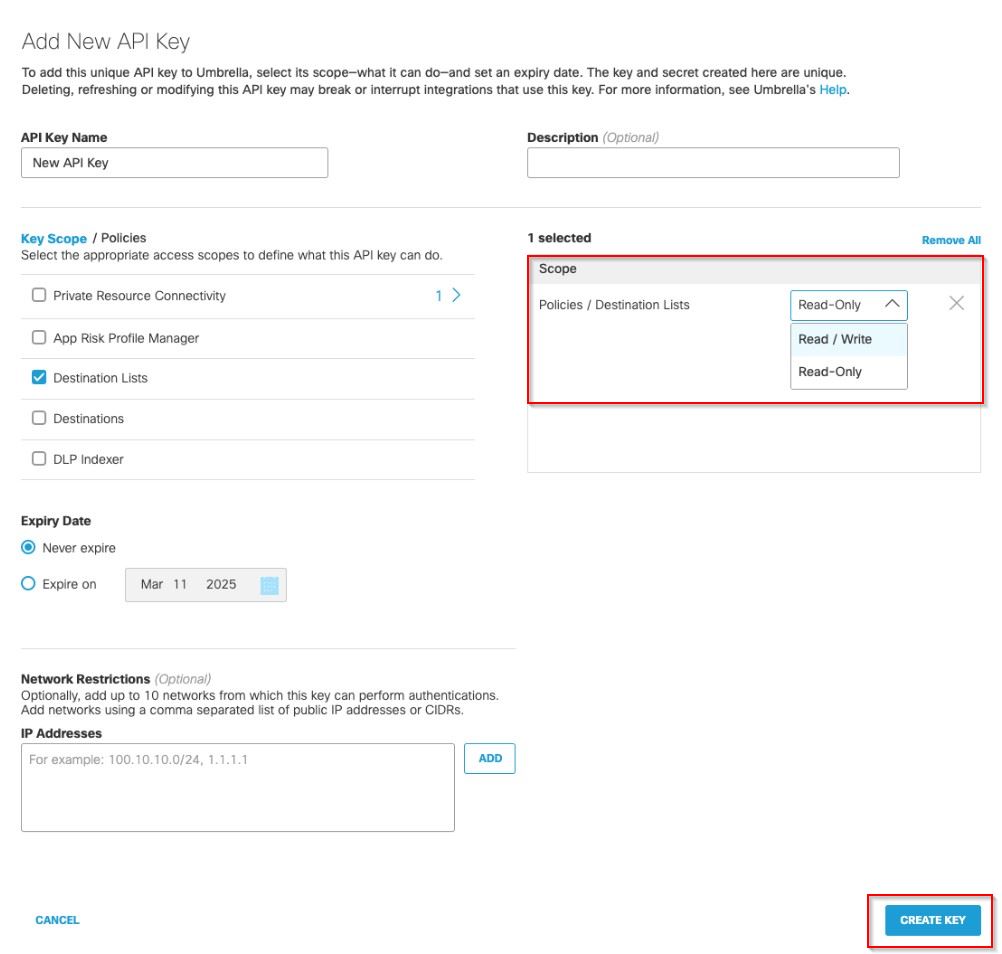
Task: Click the Add button for IP addresses
Action: (489, 759)
